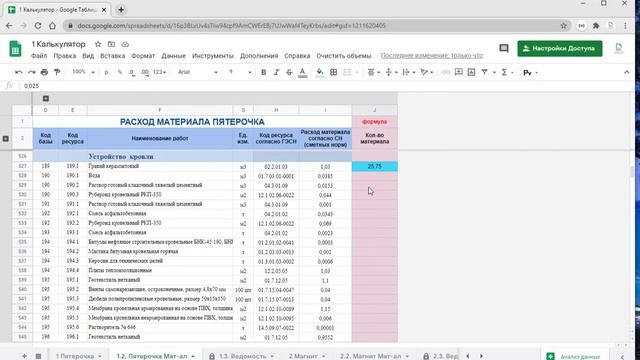The image size is (640, 360).
Task: Open the font size dropdown
Action: click(240, 72)
